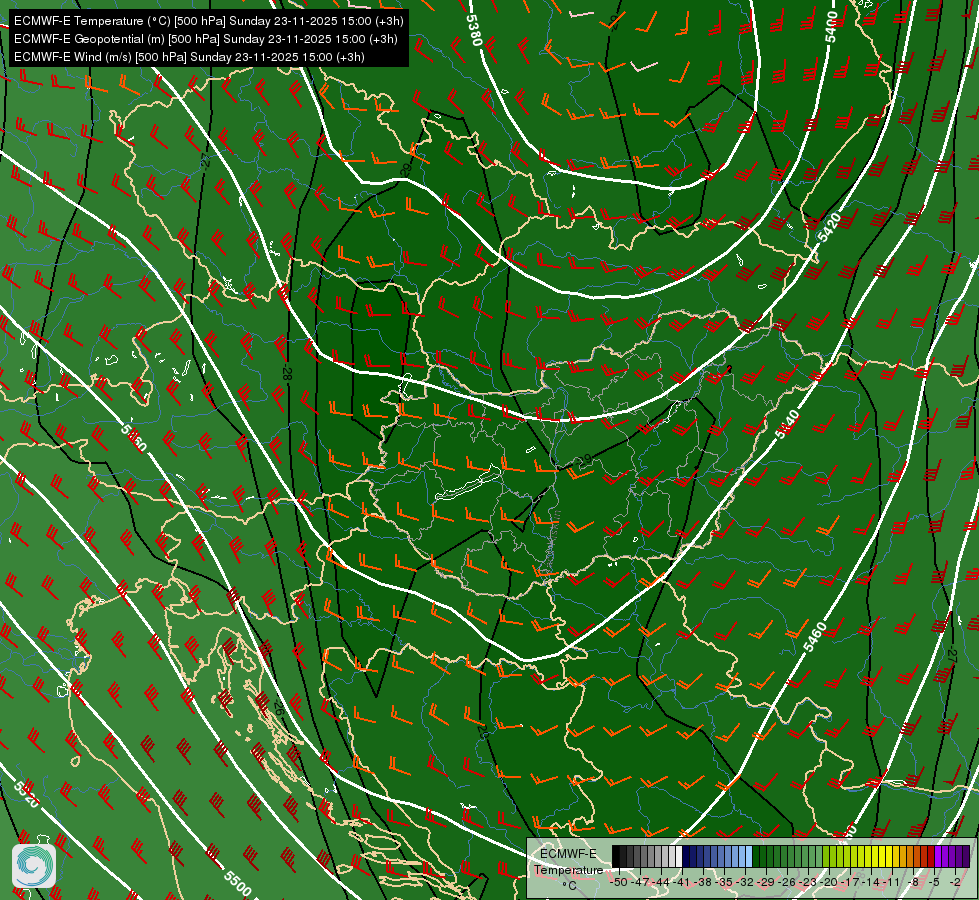Screen dimensions: 979x900
Task: Click the ECMWF-E Temperature title line
Action: 209,21
